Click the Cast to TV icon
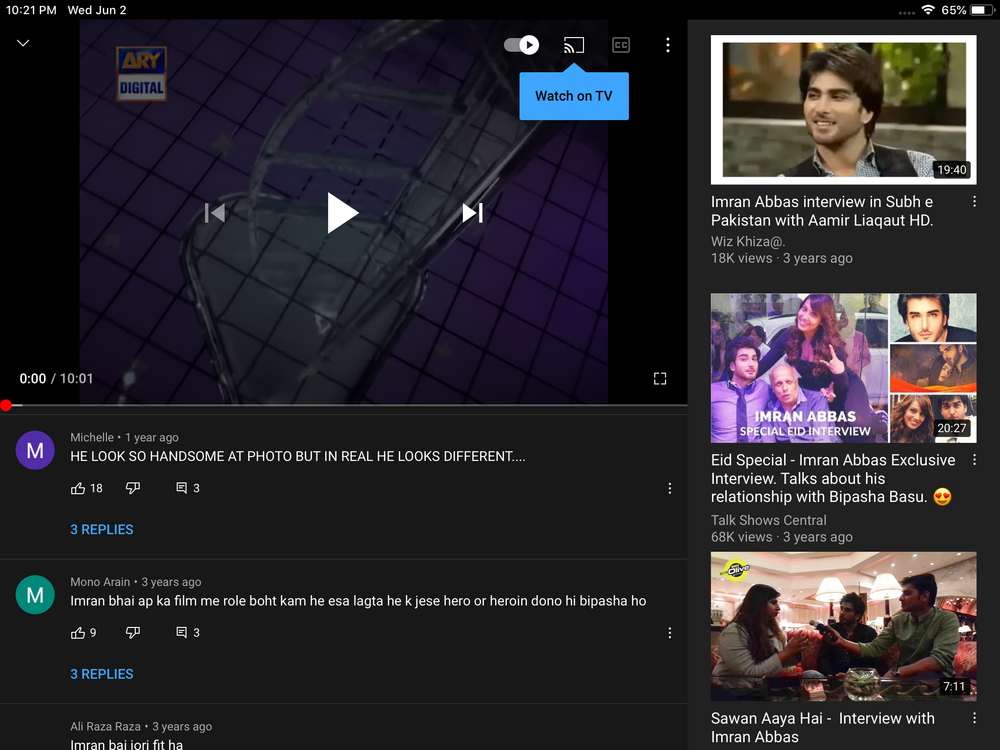Viewport: 1000px width, 750px height. pyautogui.click(x=573, y=45)
